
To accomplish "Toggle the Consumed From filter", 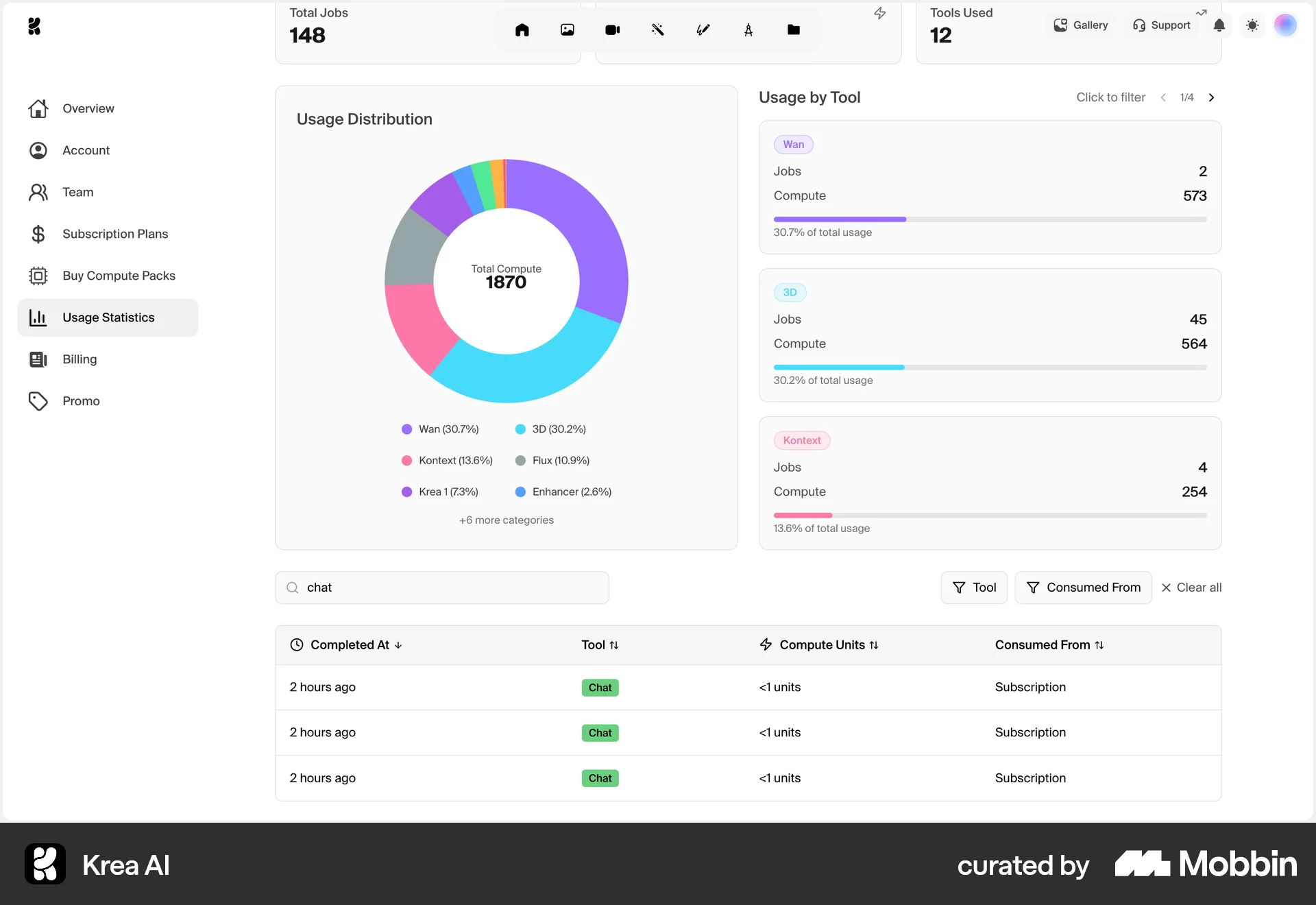I will click(1082, 588).
